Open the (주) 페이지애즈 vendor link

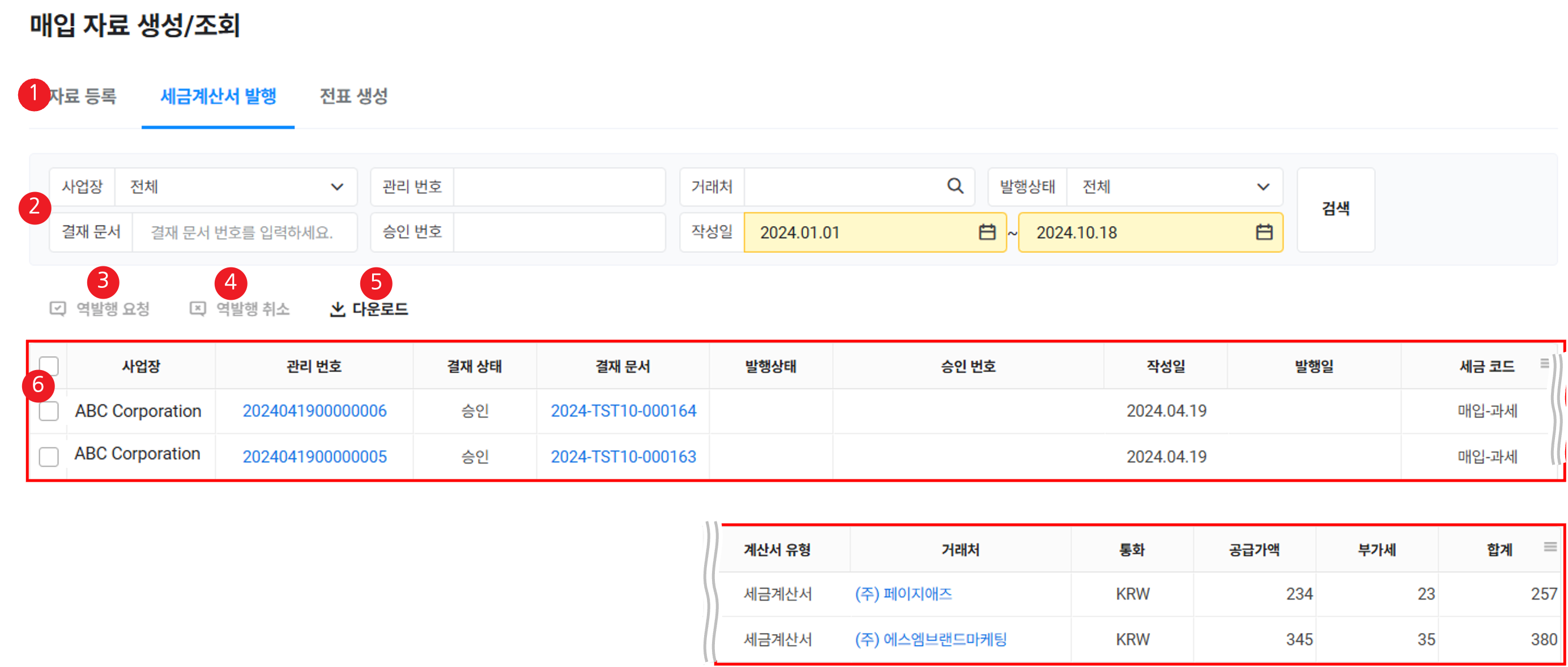904,594
